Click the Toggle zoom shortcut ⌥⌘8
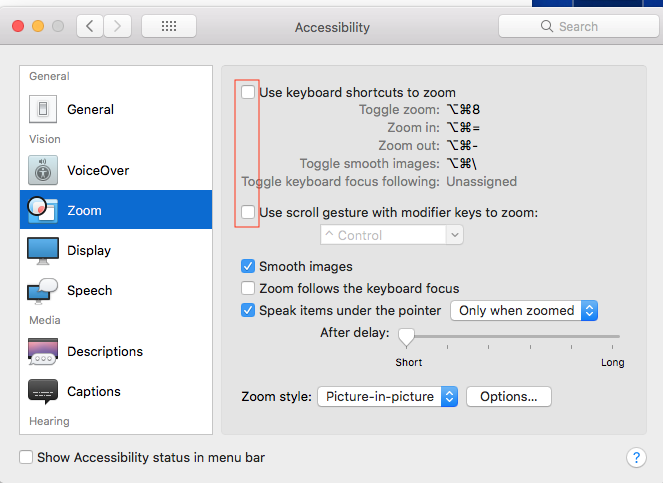The height and width of the screenshot is (483, 663). pyautogui.click(x=463, y=110)
